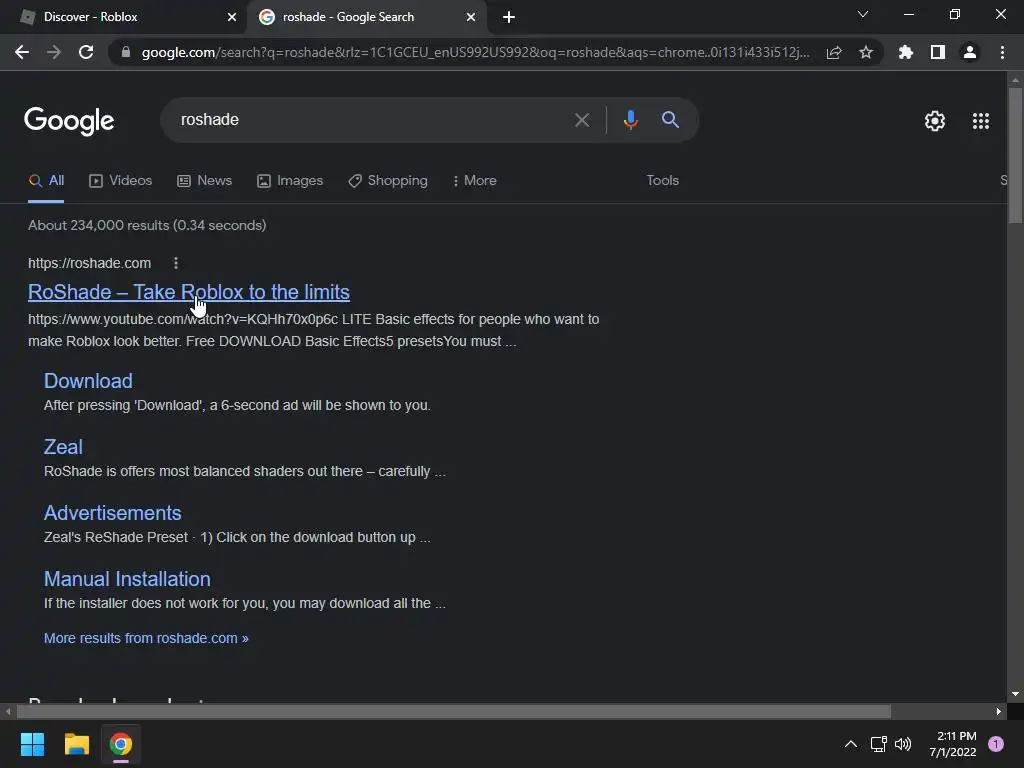Open the Chrome profile avatar
Screen dimensions: 1024x768
970,52
